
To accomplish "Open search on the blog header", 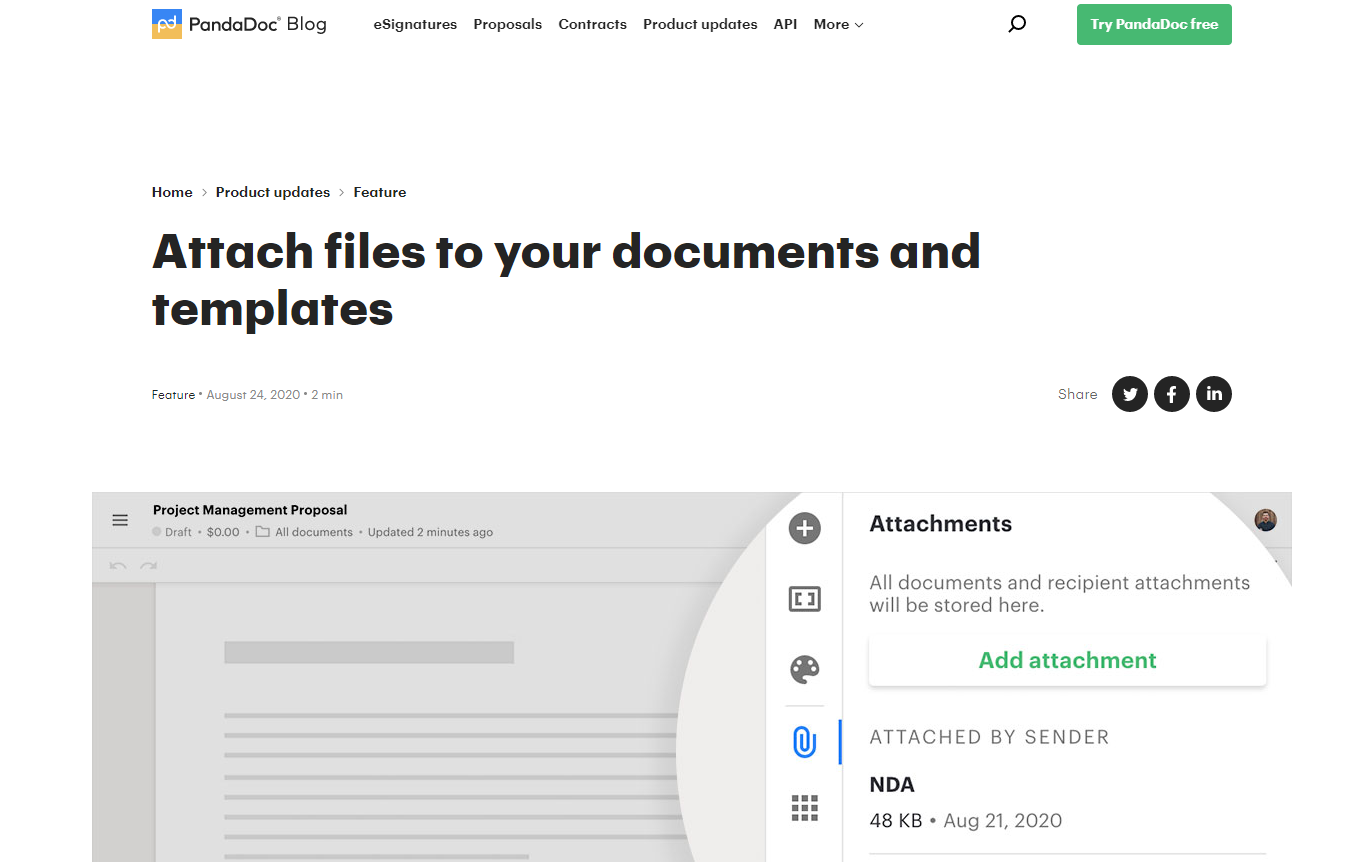I will [x=1017, y=23].
